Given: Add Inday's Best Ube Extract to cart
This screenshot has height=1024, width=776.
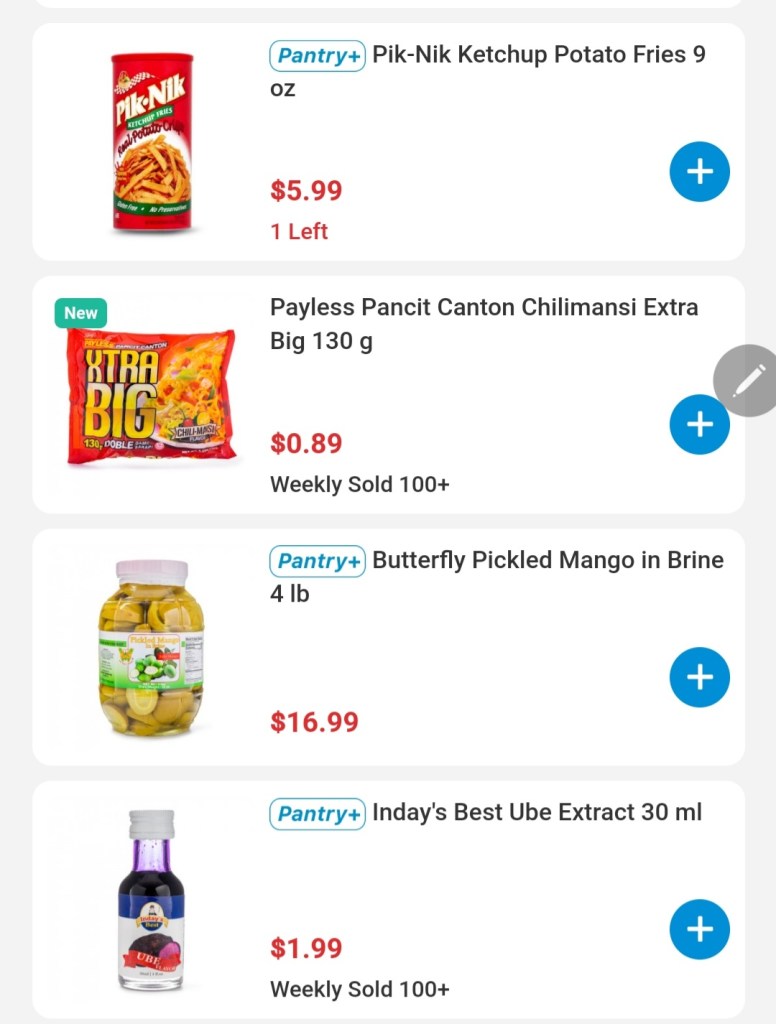Looking at the screenshot, I should 699,929.
